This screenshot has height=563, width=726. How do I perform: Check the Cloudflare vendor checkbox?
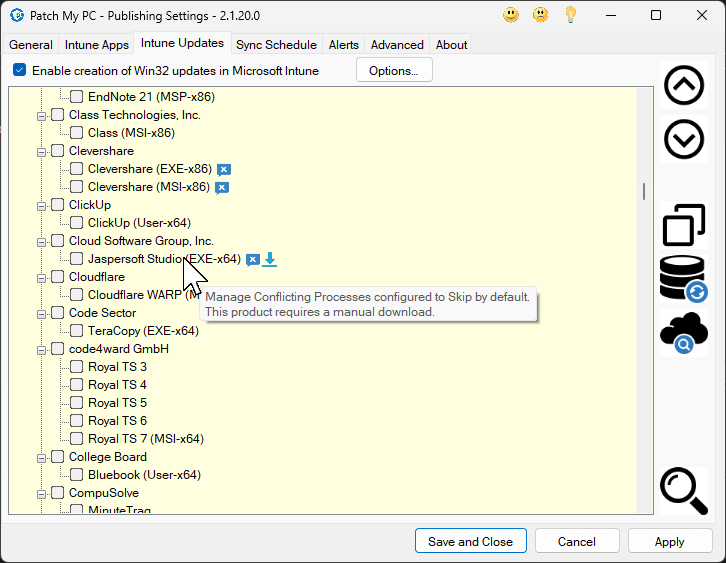pyautogui.click(x=57, y=276)
